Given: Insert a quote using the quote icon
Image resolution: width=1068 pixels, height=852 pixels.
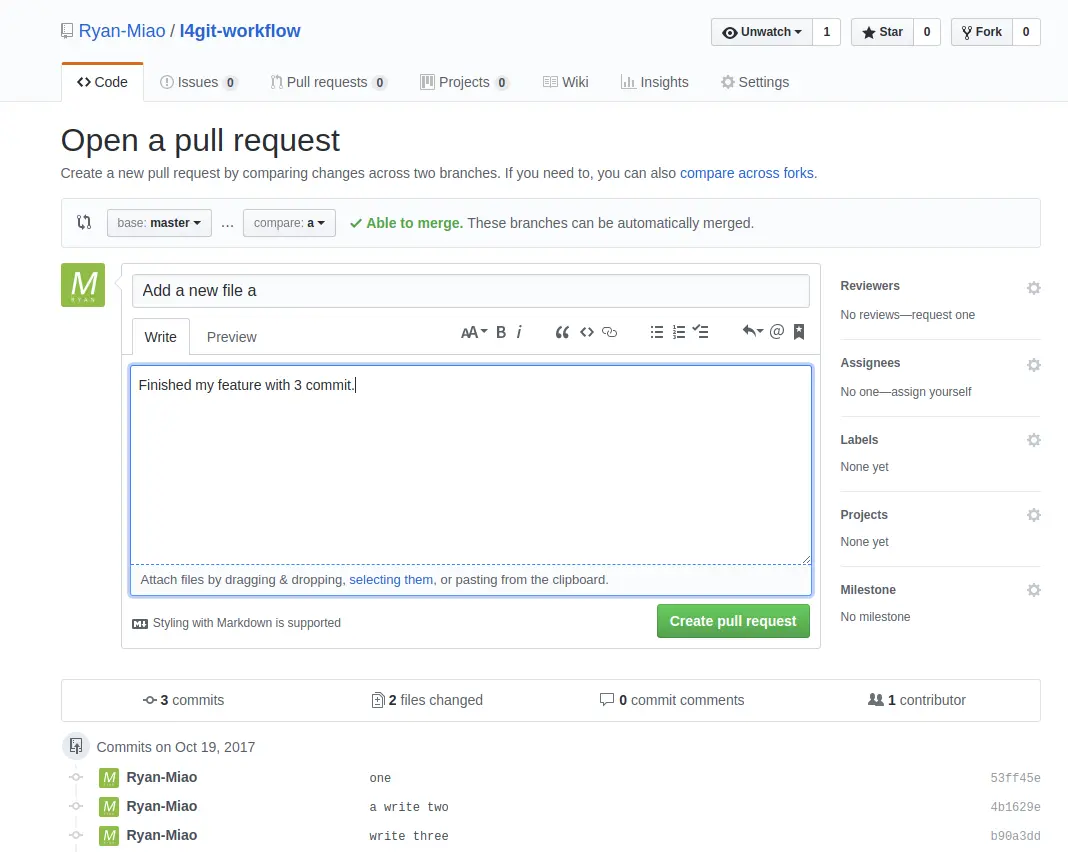Looking at the screenshot, I should [562, 332].
